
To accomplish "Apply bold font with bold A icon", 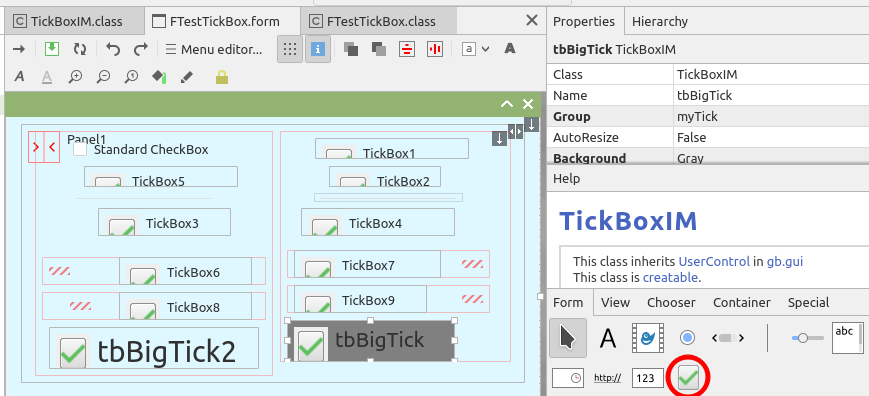I will tap(510, 49).
